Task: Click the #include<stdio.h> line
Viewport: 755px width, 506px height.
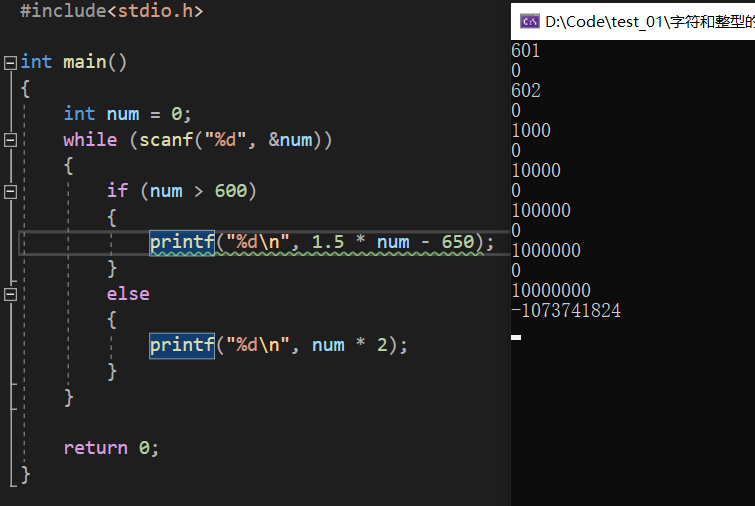Action: (x=112, y=11)
